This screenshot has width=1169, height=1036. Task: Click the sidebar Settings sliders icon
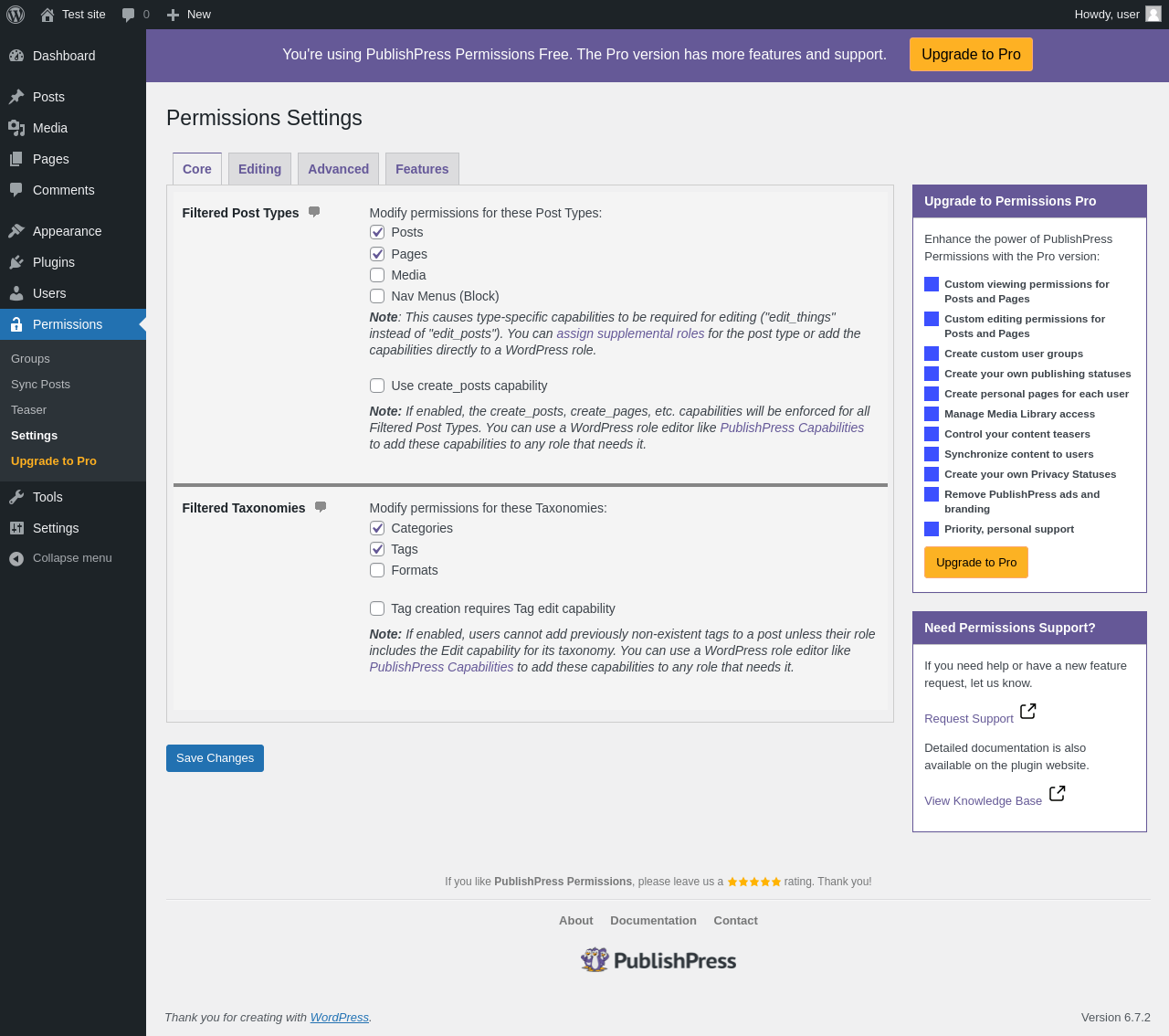tap(16, 528)
